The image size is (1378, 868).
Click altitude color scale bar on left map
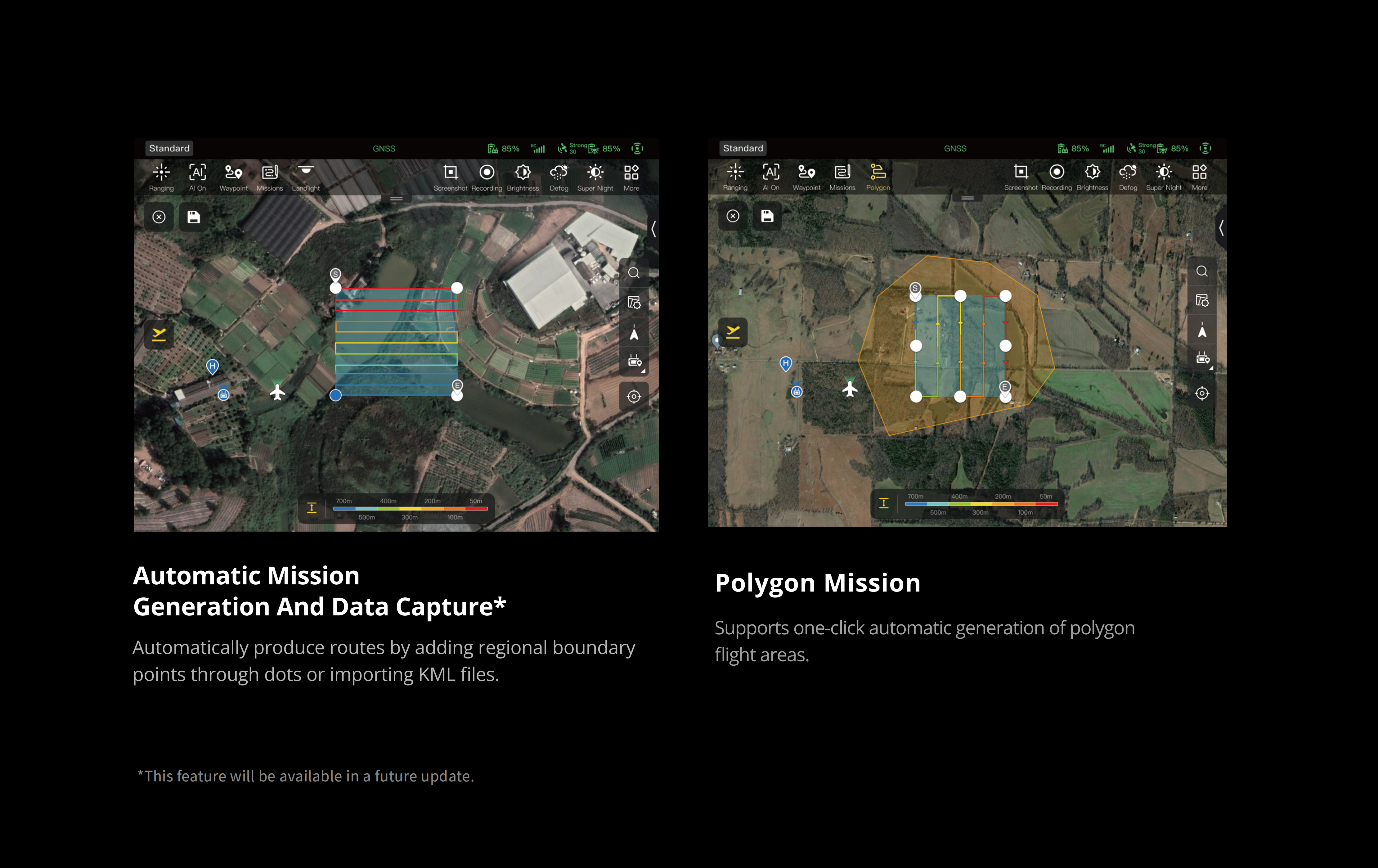tap(410, 508)
